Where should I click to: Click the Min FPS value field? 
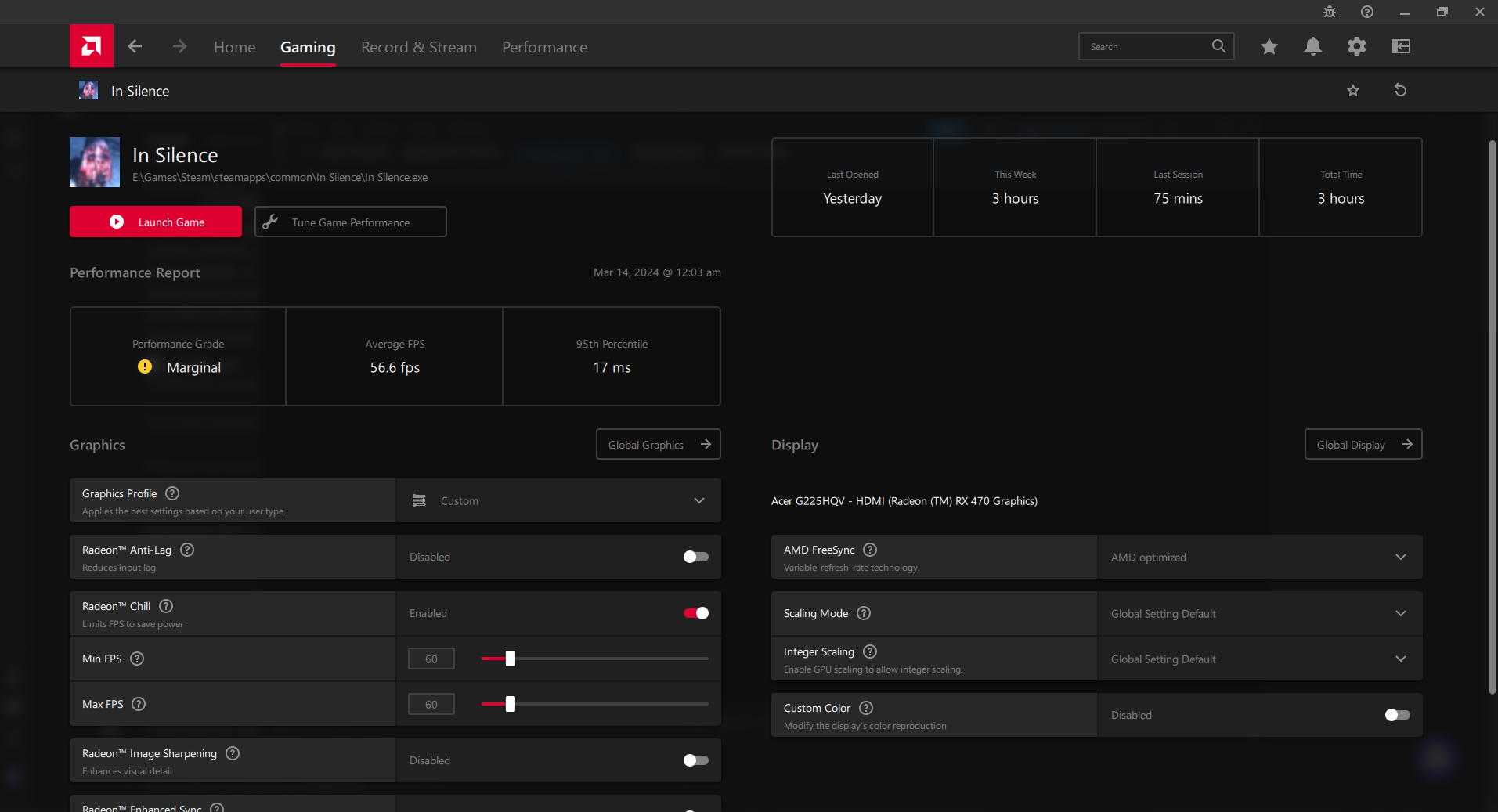[431, 659]
